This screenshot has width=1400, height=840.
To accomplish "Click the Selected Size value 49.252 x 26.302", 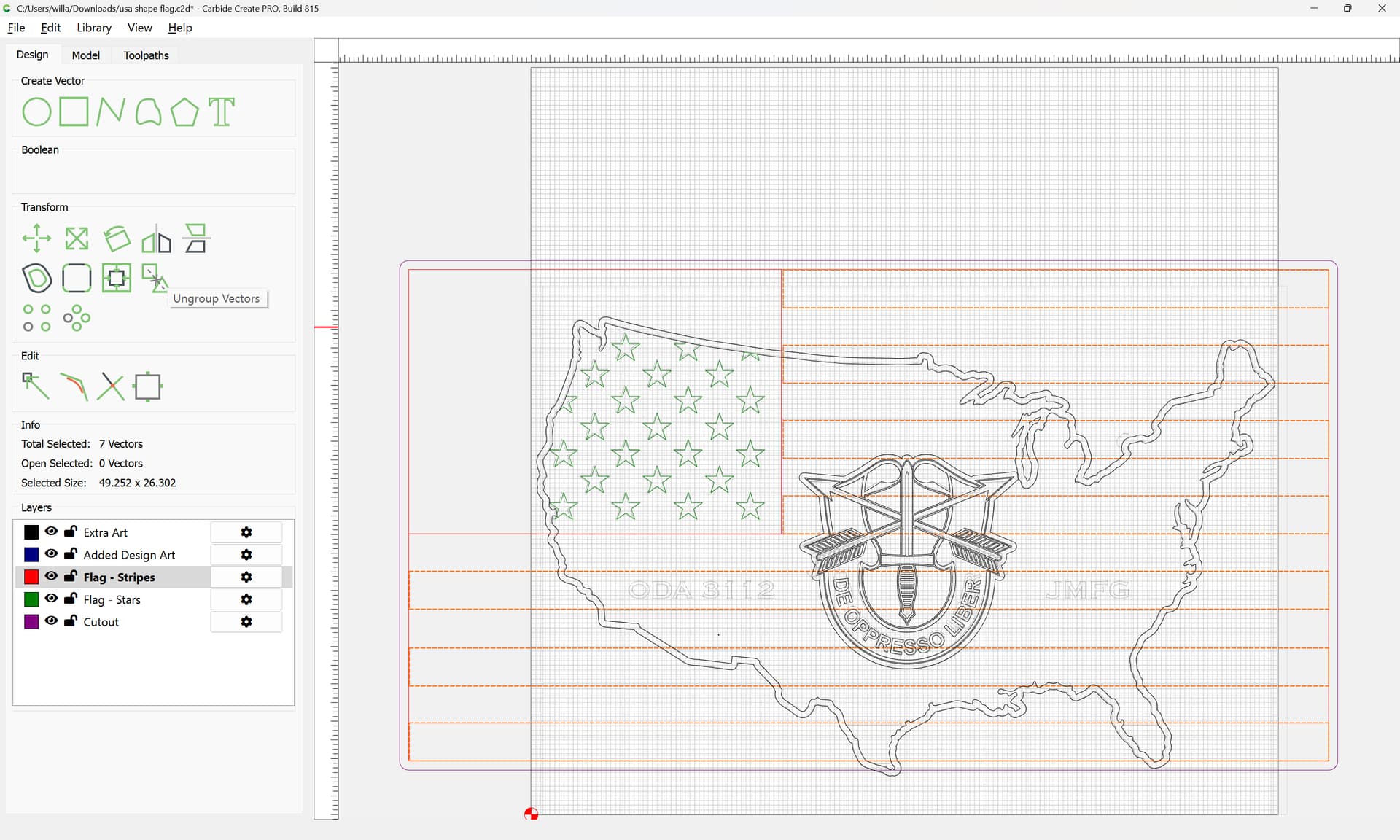I will (137, 483).
